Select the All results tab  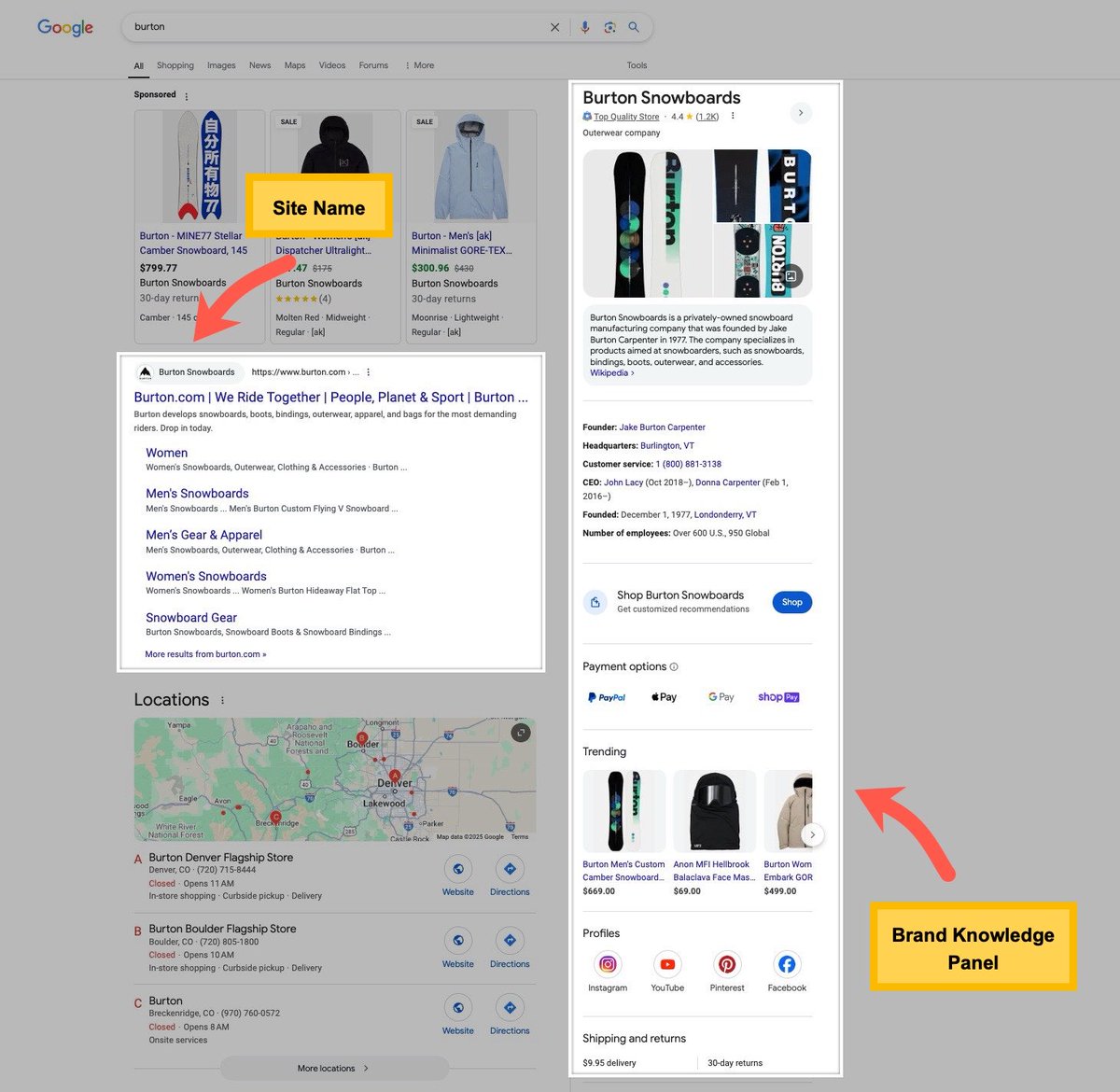(x=139, y=66)
